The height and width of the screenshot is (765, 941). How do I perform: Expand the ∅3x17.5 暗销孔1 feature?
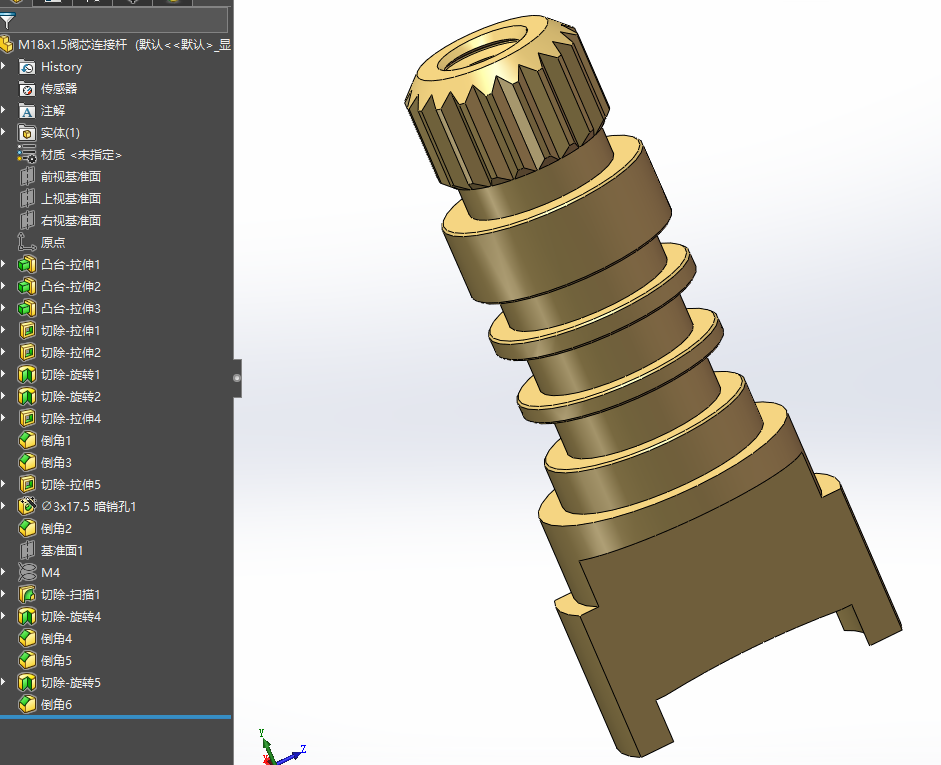pos(4,505)
